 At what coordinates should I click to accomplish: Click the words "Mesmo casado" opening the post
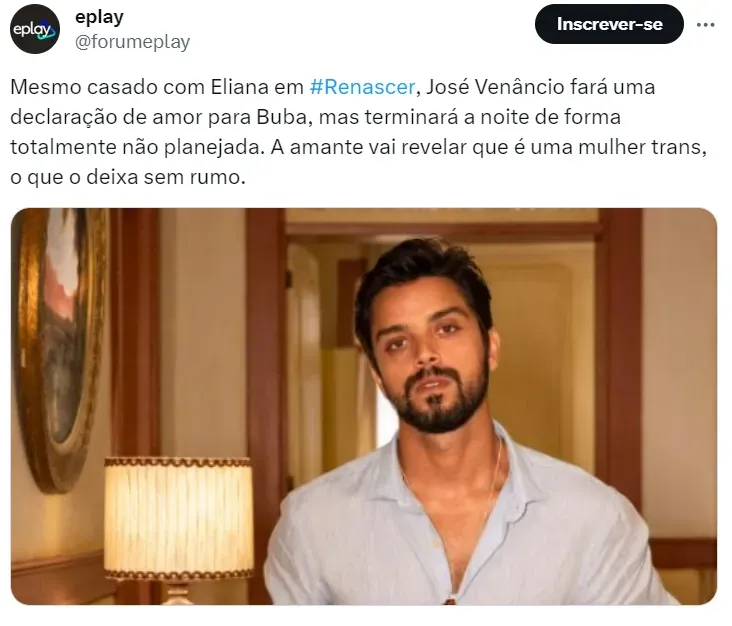point(75,87)
